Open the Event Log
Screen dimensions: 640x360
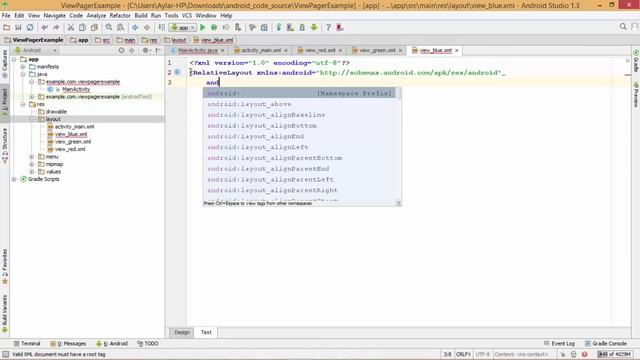click(x=559, y=344)
